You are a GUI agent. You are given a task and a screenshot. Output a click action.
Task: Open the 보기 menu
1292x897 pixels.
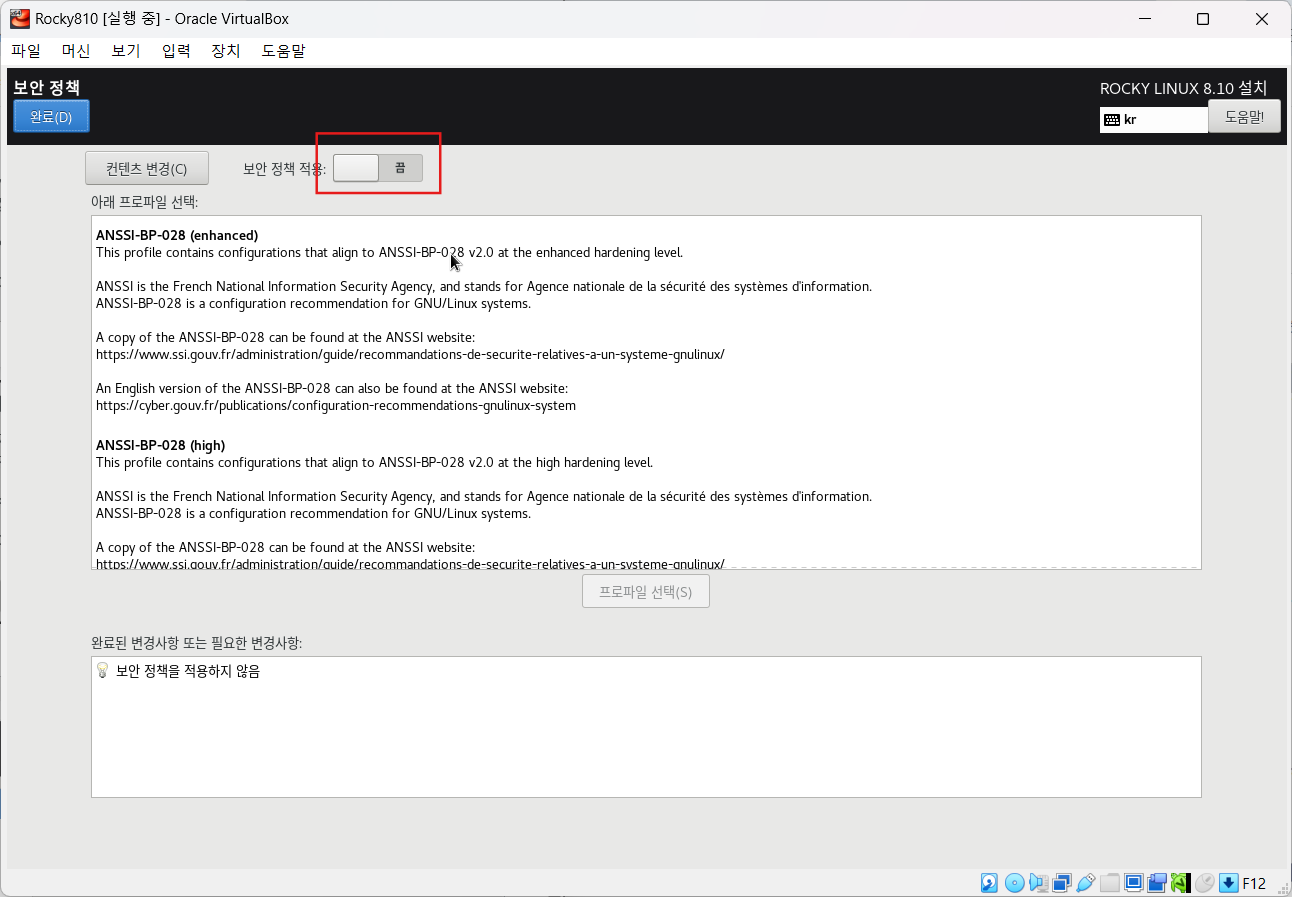pyautogui.click(x=126, y=51)
